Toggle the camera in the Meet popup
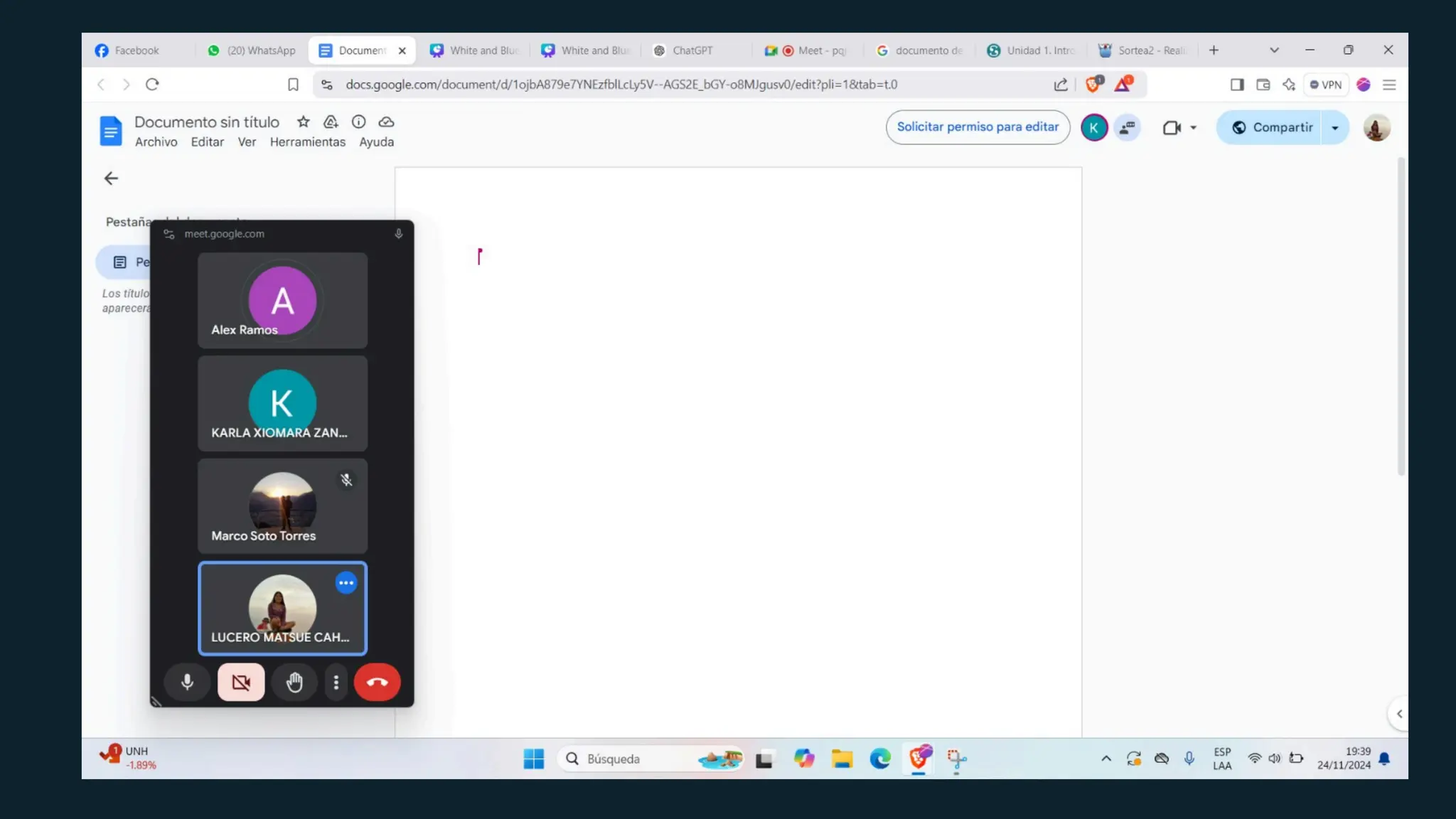This screenshot has height=819, width=1456. click(241, 682)
